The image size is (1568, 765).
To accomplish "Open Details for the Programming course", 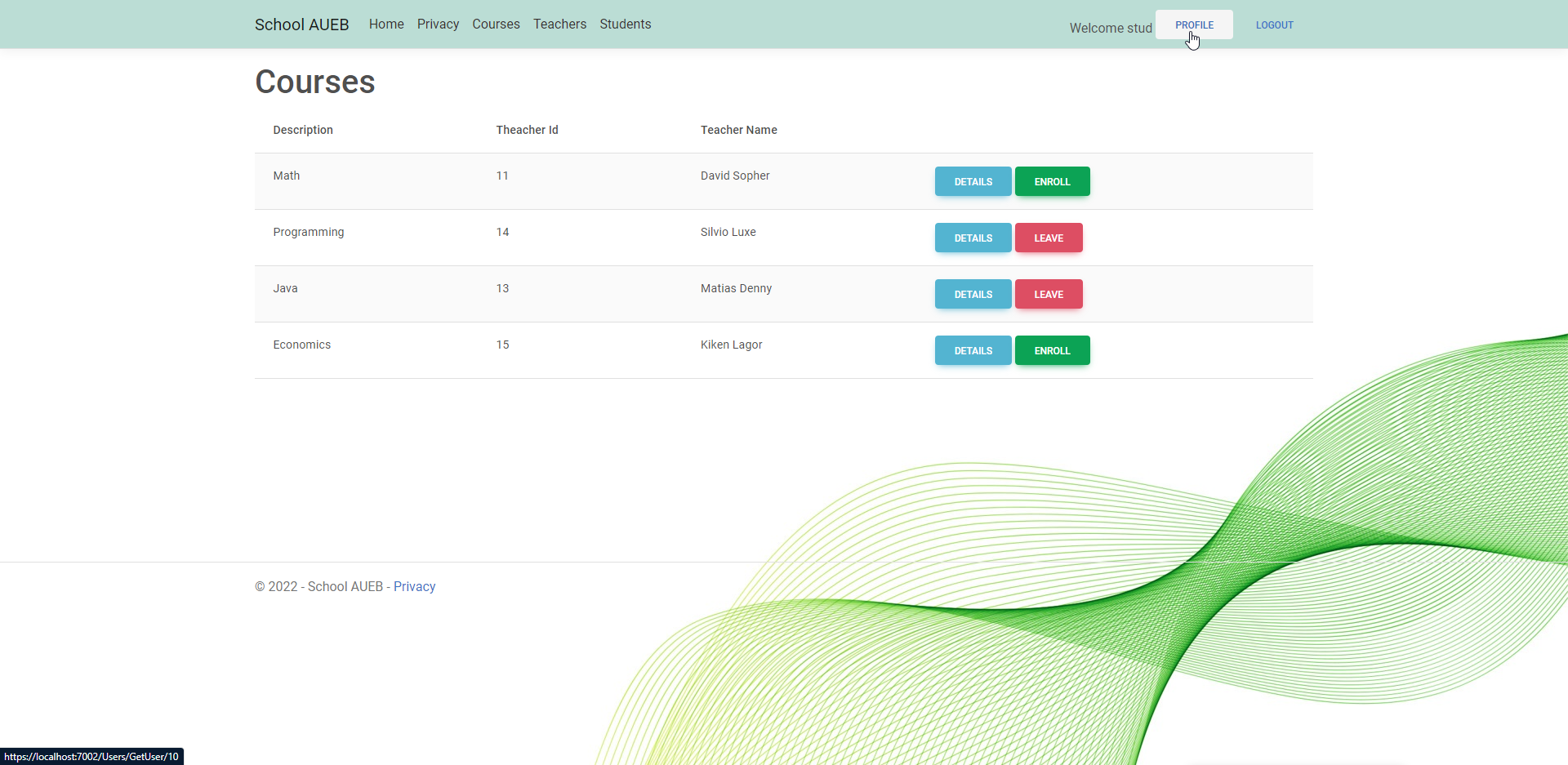I will [x=973, y=238].
